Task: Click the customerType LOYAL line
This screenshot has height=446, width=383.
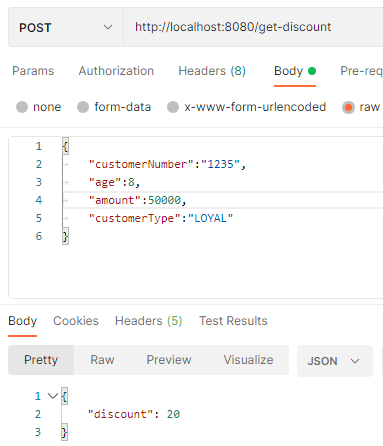Action: pyautogui.click(x=161, y=218)
